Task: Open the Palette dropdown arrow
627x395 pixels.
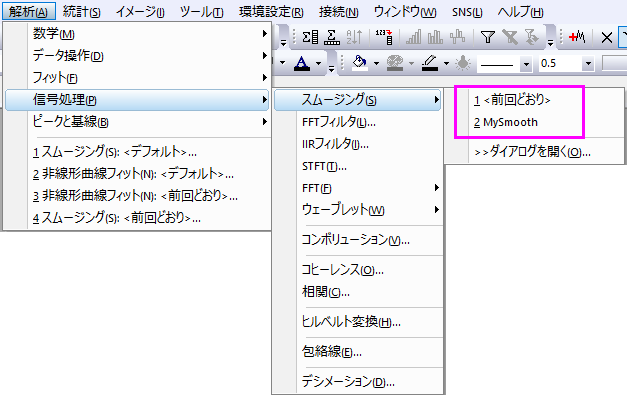Action: pyautogui.click(x=411, y=63)
